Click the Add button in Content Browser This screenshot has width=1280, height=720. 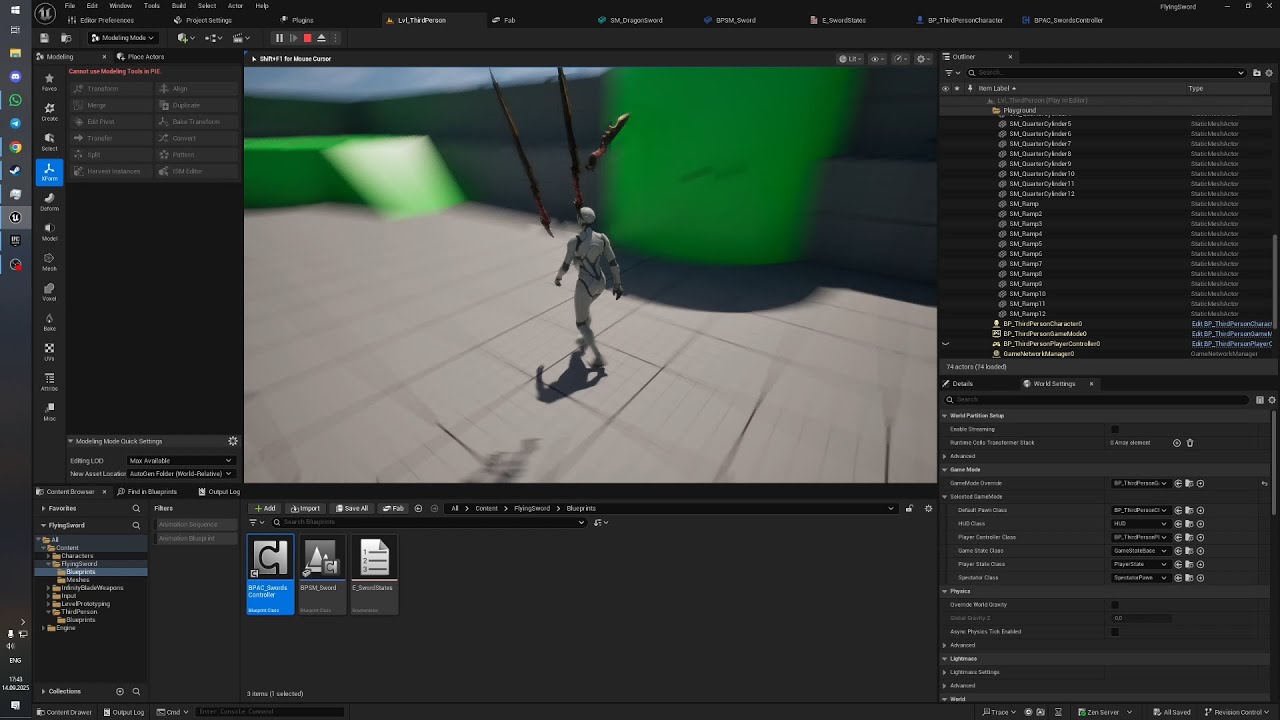pyautogui.click(x=265, y=508)
